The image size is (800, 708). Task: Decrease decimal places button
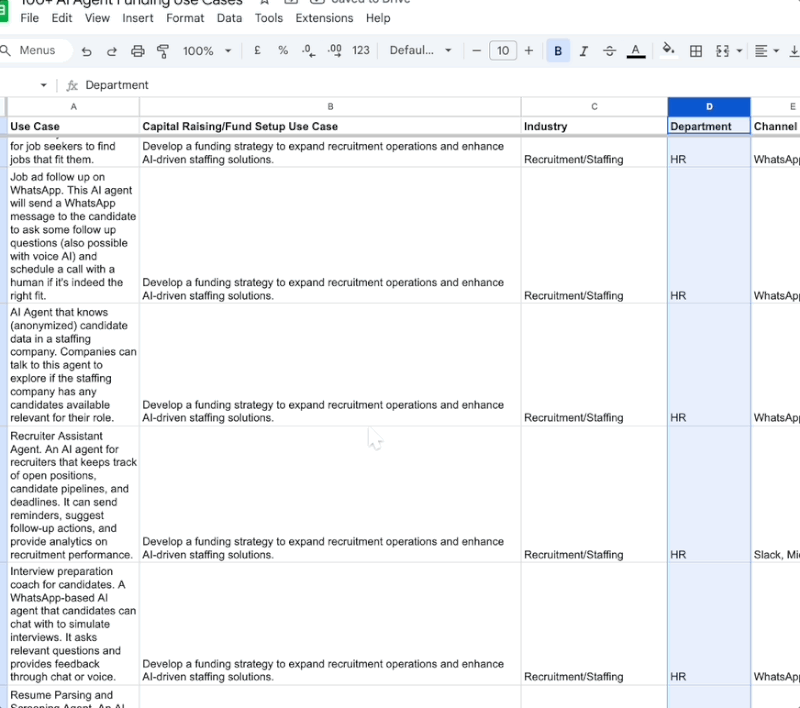click(308, 51)
